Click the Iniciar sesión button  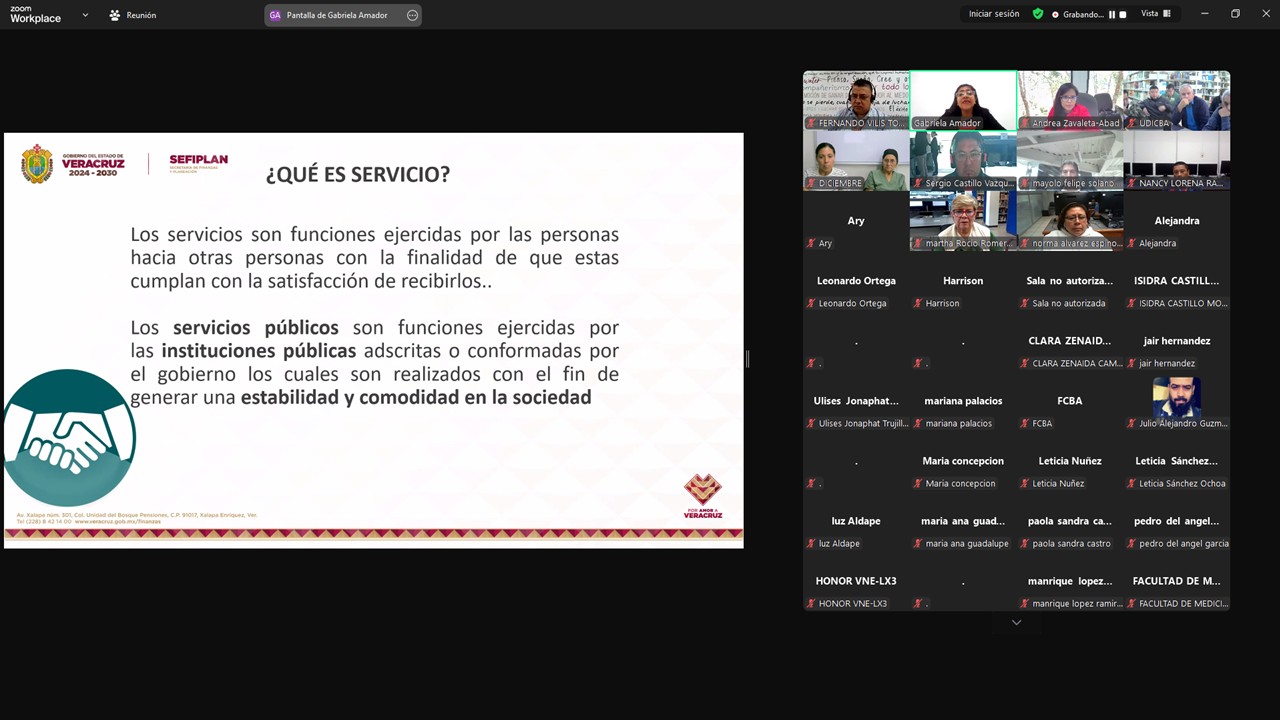pyautogui.click(x=994, y=14)
